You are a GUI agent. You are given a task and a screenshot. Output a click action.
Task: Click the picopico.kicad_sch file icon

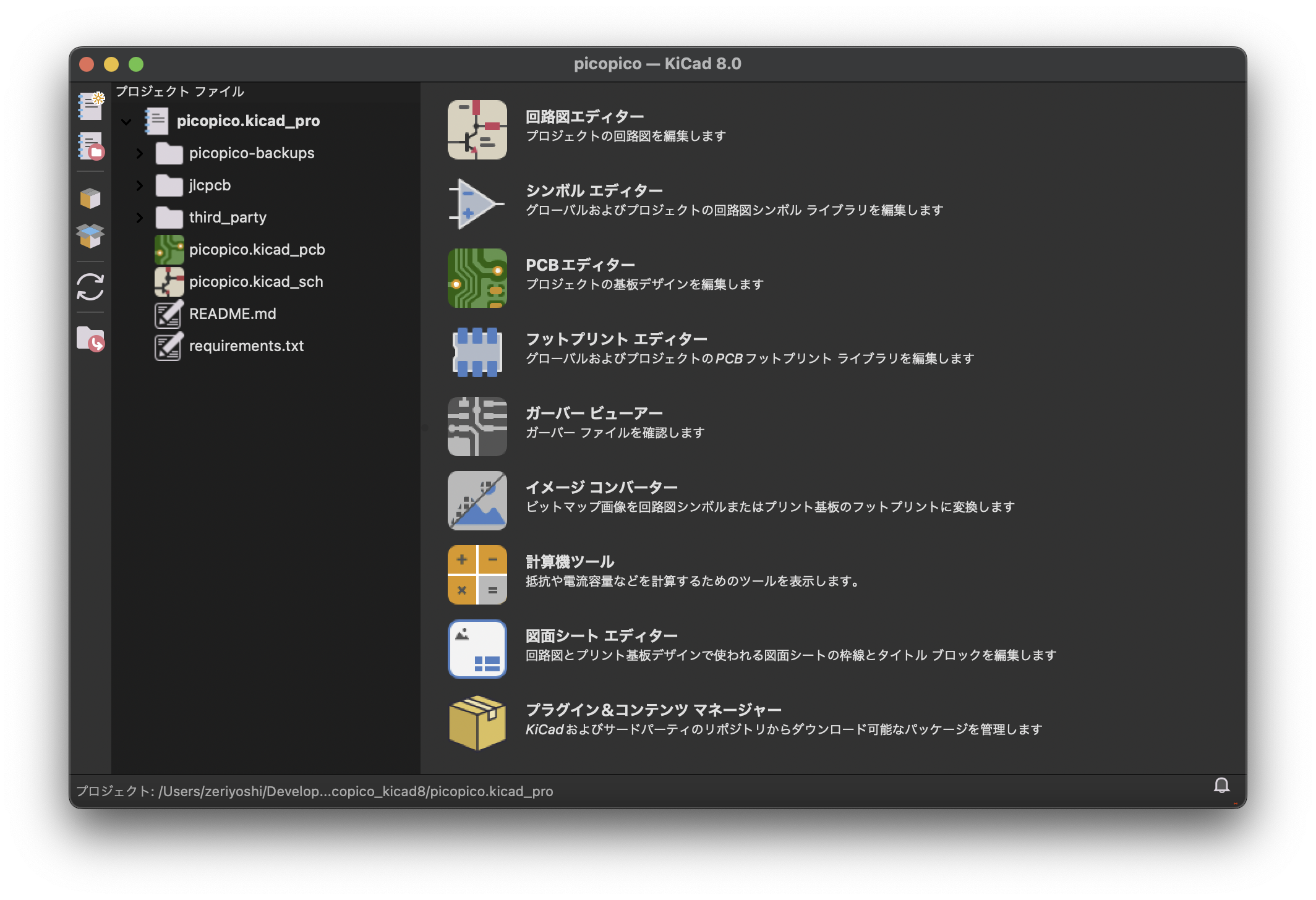[169, 282]
